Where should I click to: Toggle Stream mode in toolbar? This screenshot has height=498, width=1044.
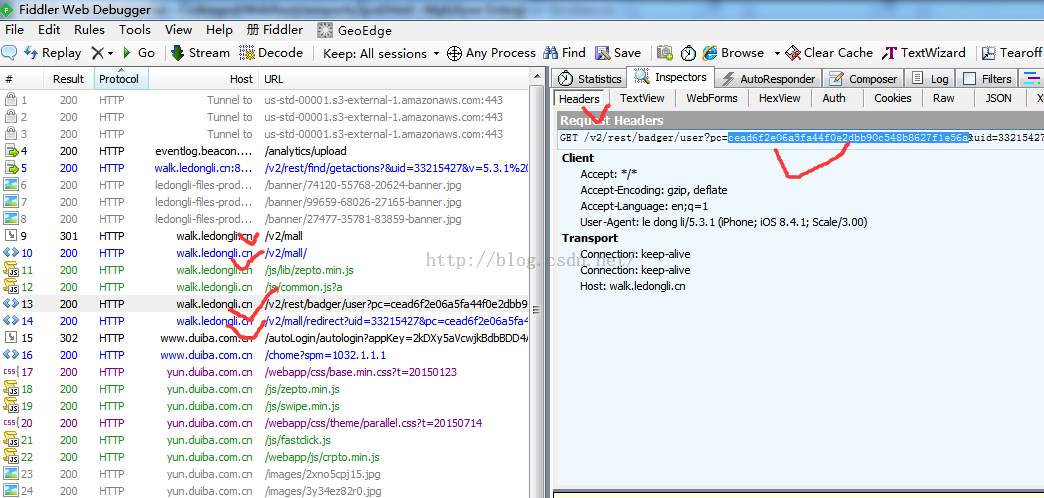click(200, 53)
